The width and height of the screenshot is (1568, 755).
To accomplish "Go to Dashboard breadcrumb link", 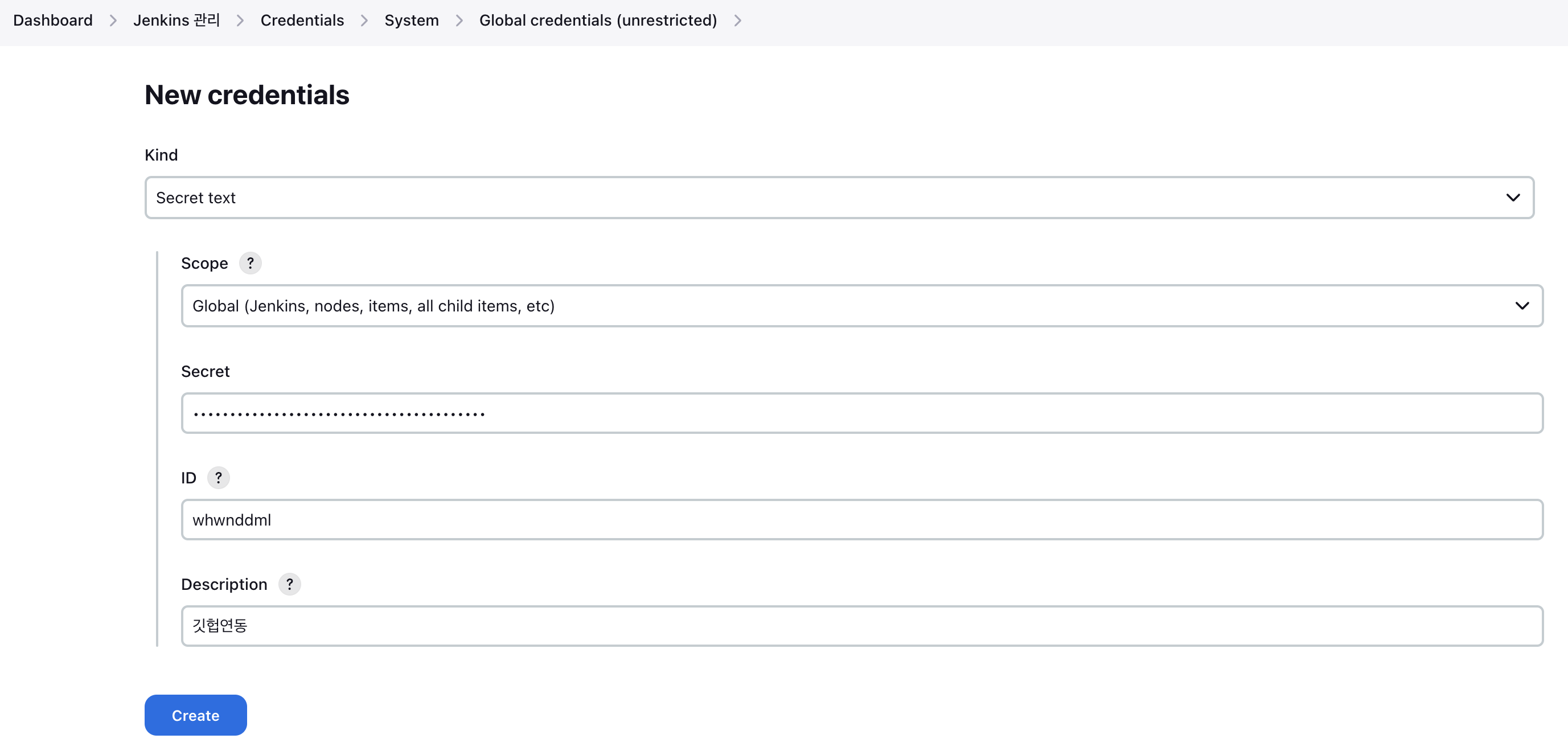I will point(53,20).
